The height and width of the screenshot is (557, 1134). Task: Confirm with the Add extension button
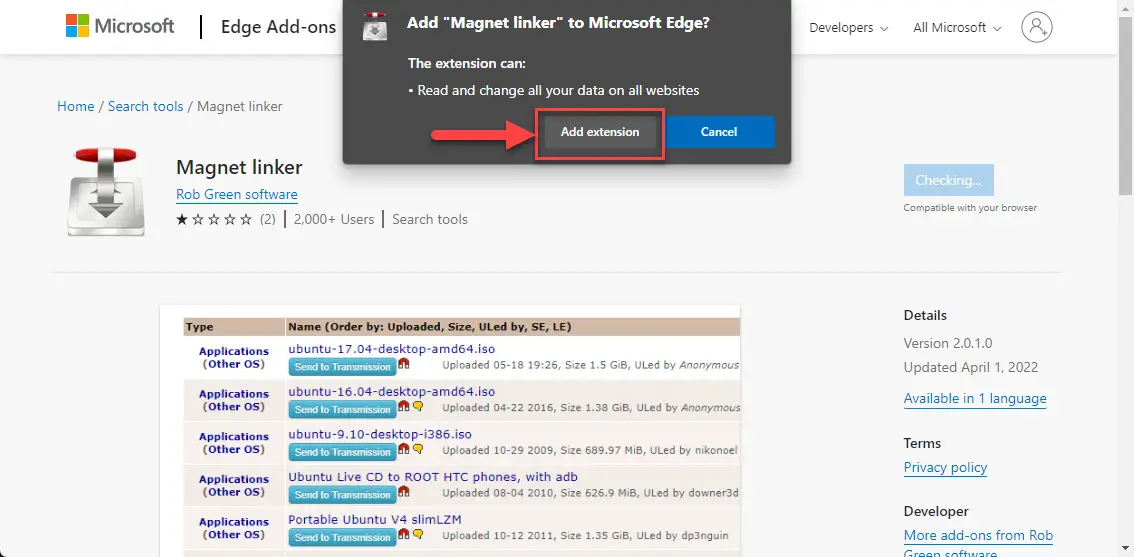tap(600, 132)
